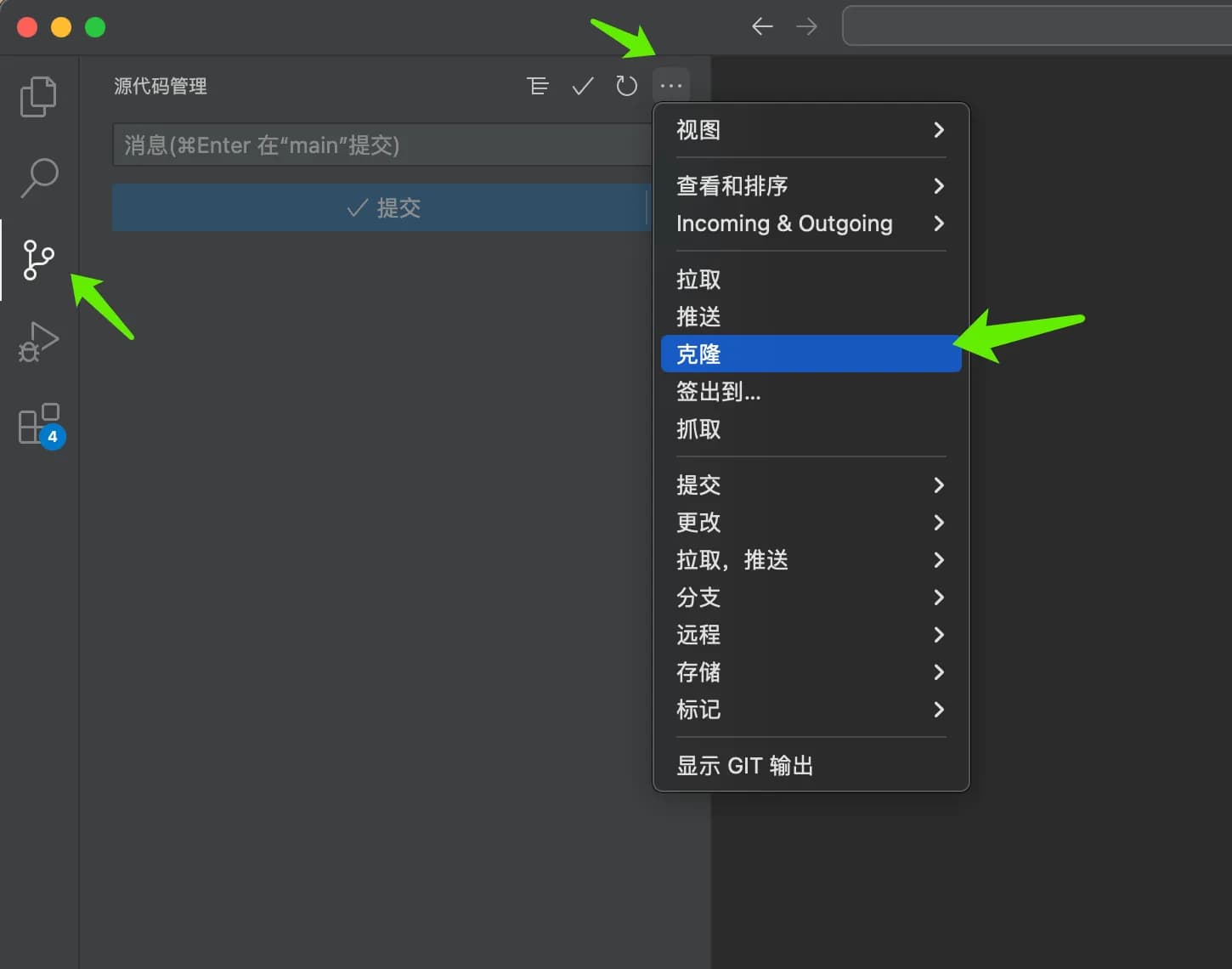Open the Incoming & Outgoing submenu
This screenshot has height=969, width=1232.
(x=811, y=224)
